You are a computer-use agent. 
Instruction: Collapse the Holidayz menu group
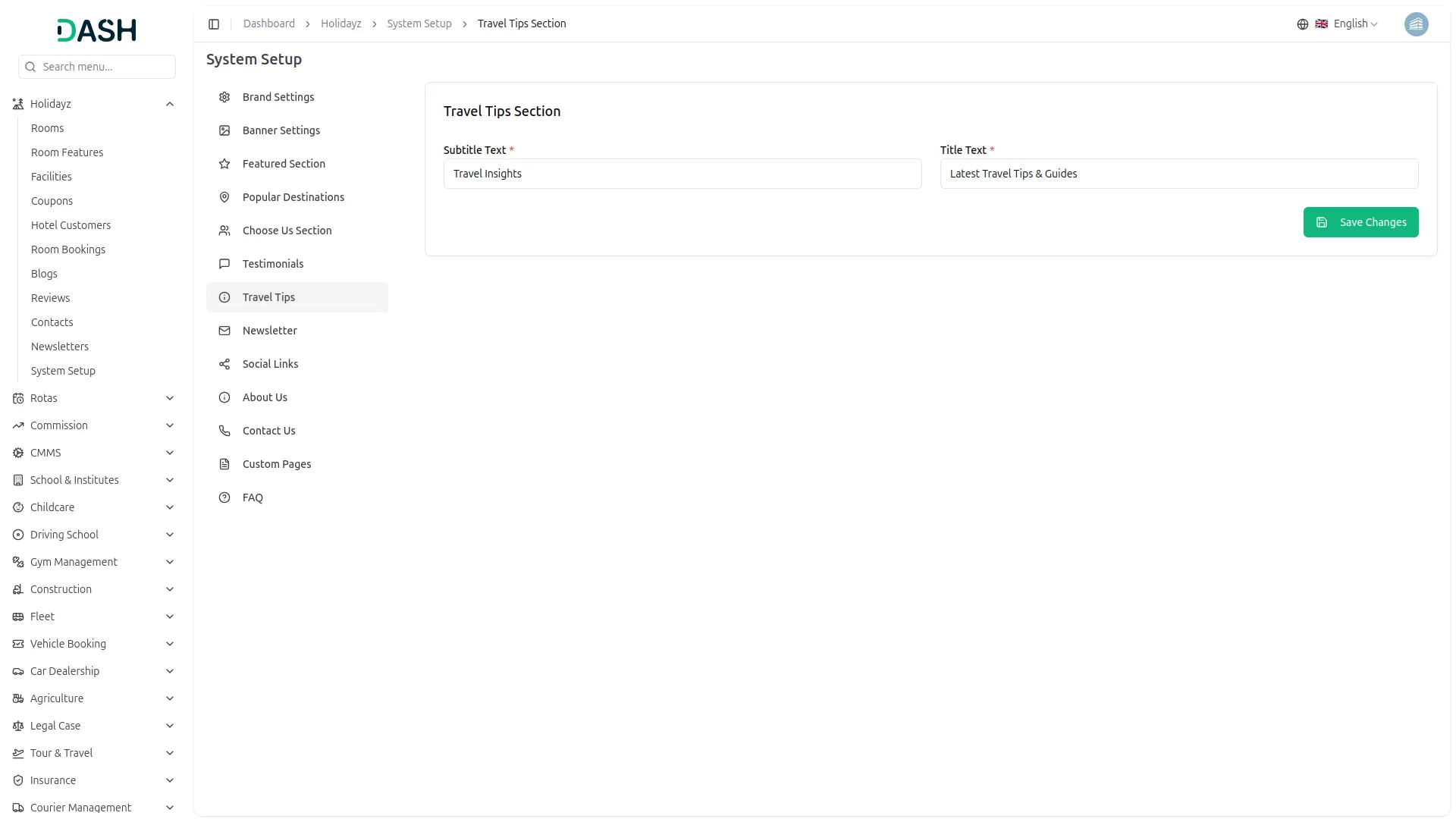170,104
